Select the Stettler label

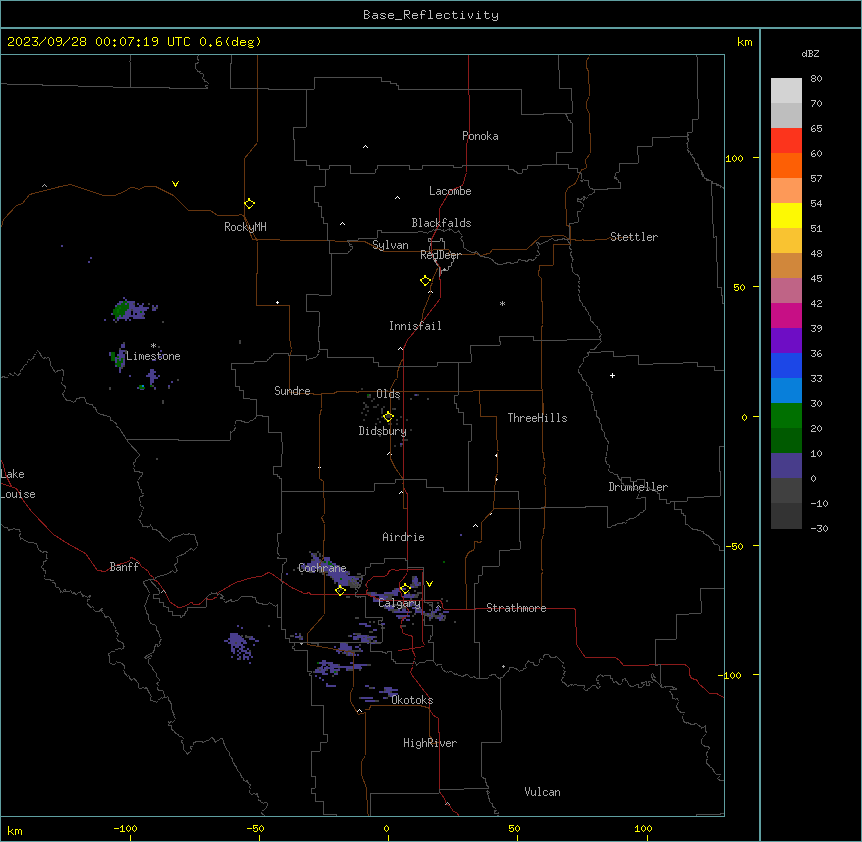(x=634, y=237)
